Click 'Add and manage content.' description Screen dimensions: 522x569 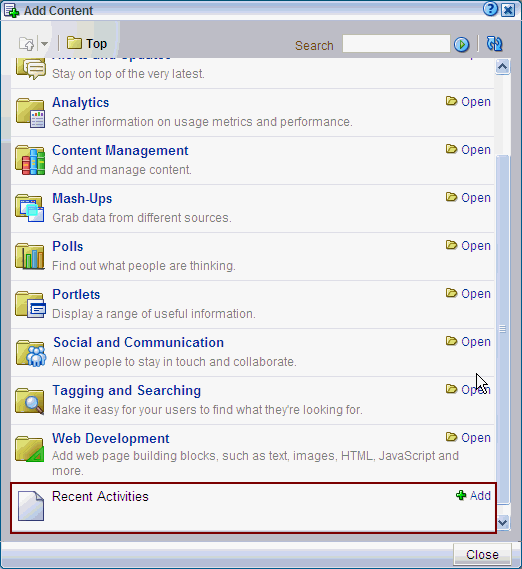[122, 169]
